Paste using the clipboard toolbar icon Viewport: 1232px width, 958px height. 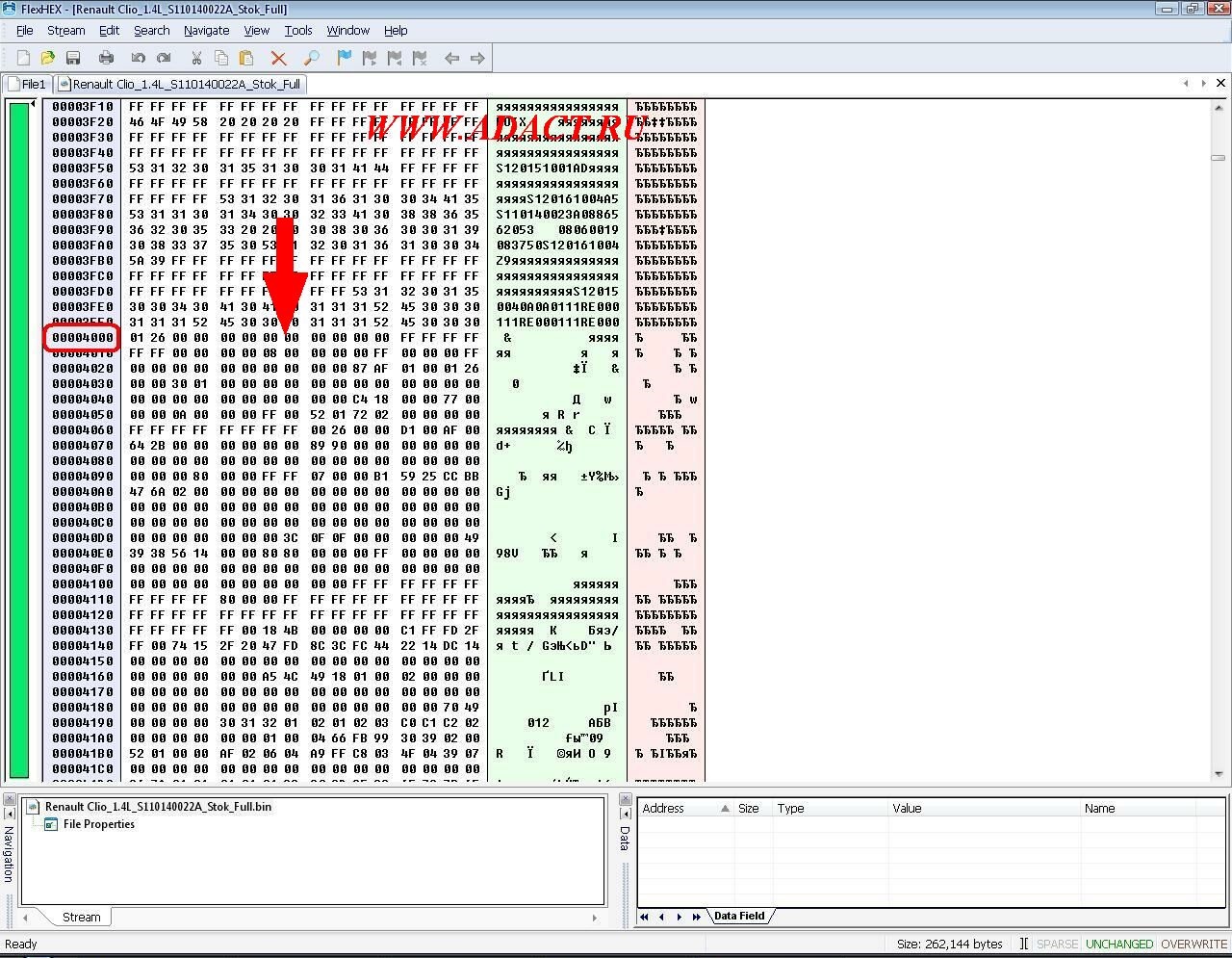pyautogui.click(x=246, y=59)
